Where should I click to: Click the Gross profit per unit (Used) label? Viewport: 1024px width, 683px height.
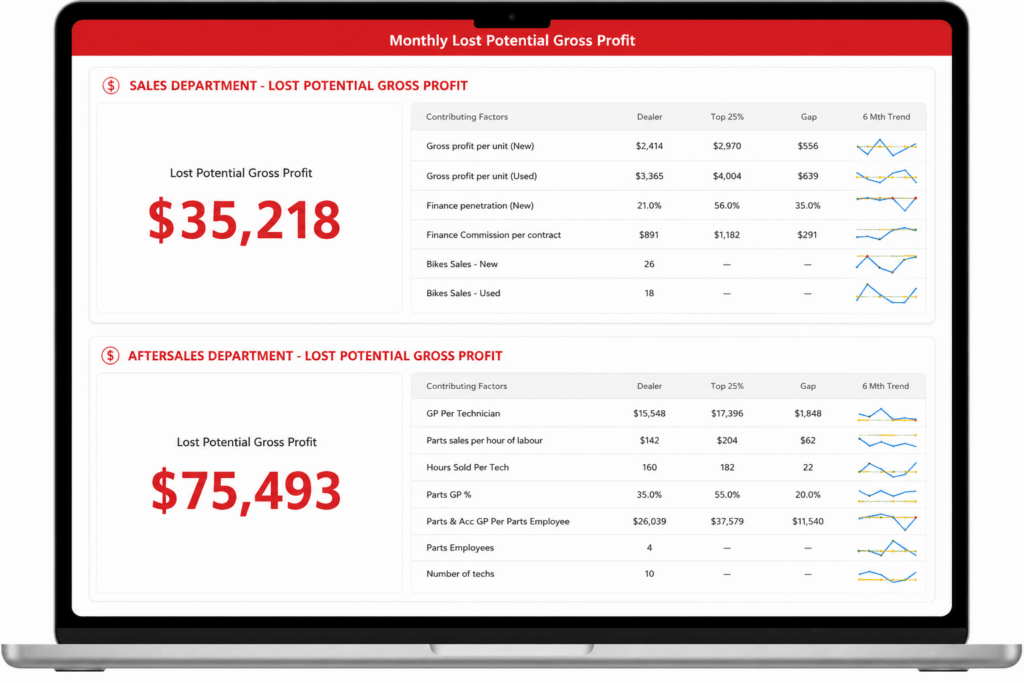(481, 176)
